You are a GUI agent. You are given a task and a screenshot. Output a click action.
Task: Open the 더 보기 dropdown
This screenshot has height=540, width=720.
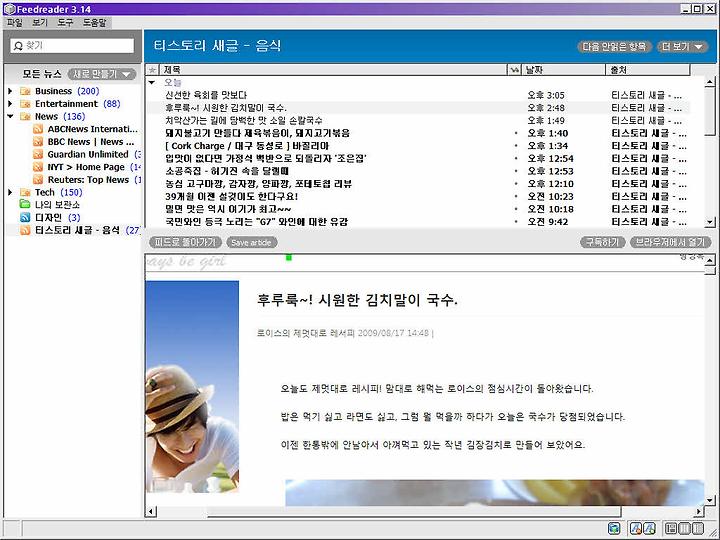[x=682, y=46]
